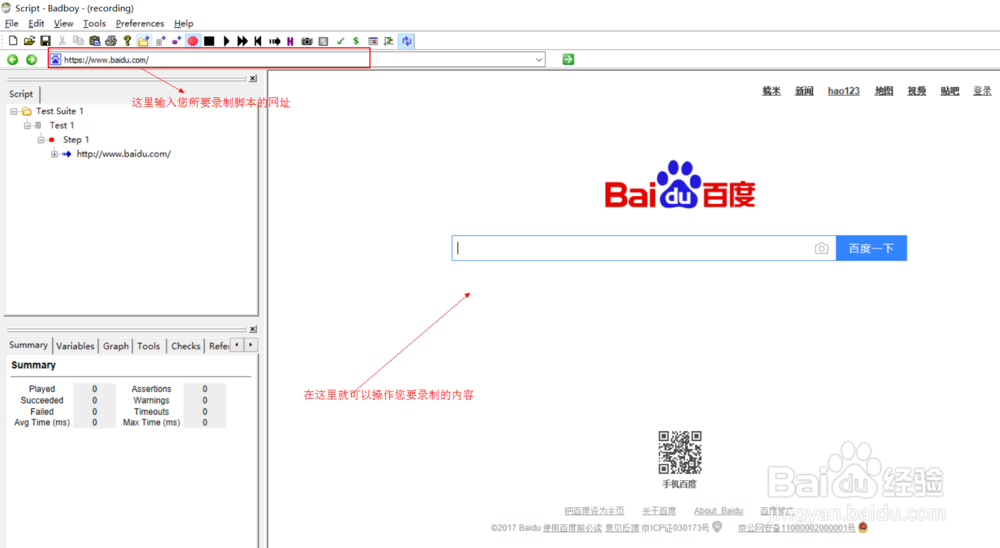Viewport: 1000px width, 548px height.
Task: Add new step with purple-dot icon
Action: tap(177, 41)
